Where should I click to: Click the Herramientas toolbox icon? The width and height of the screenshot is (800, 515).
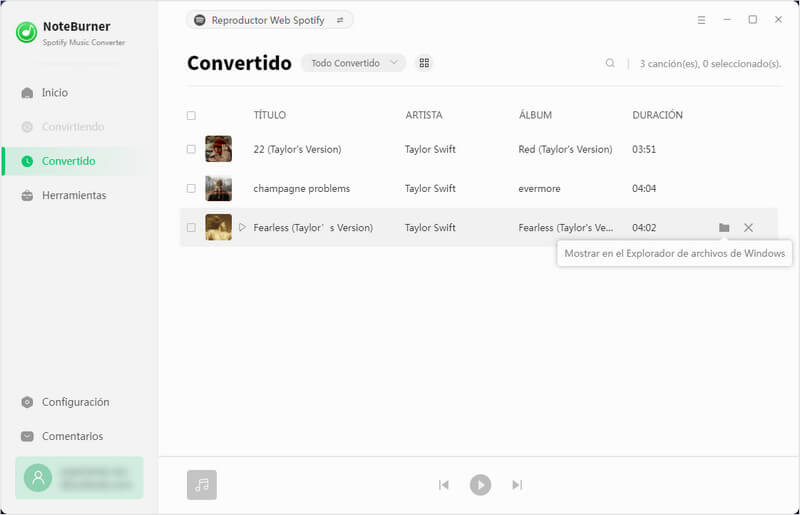click(x=28, y=195)
